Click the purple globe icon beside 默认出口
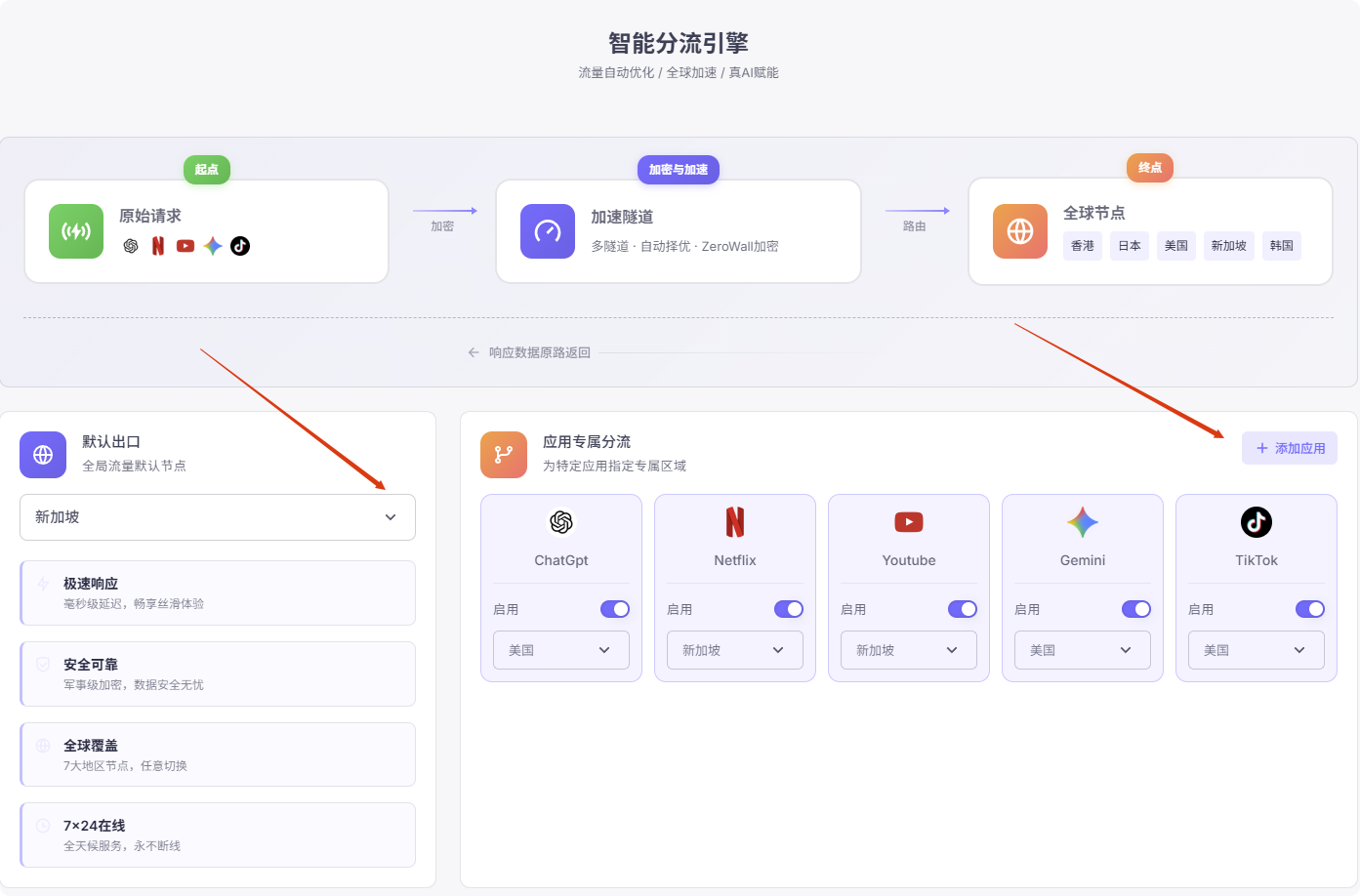1360x896 pixels. pos(43,455)
